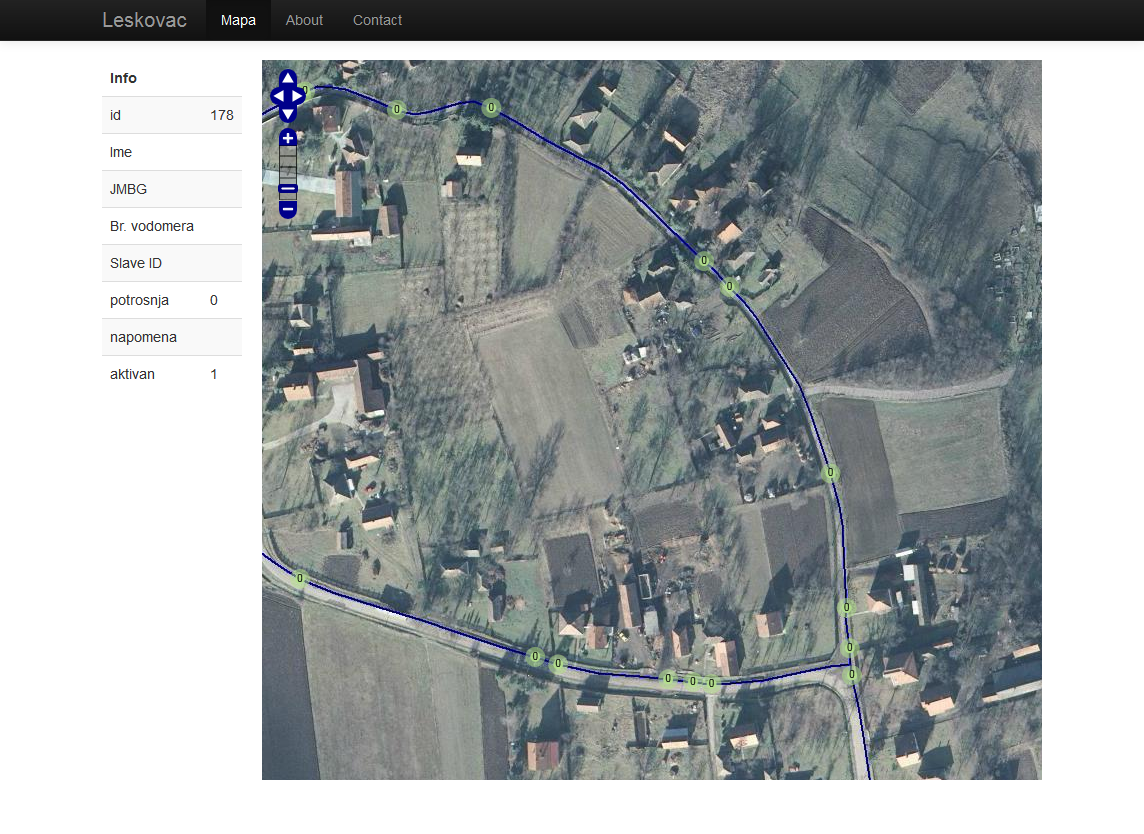The image size is (1144, 834).
Task: Zoom out with the bottom minus button
Action: [x=288, y=209]
